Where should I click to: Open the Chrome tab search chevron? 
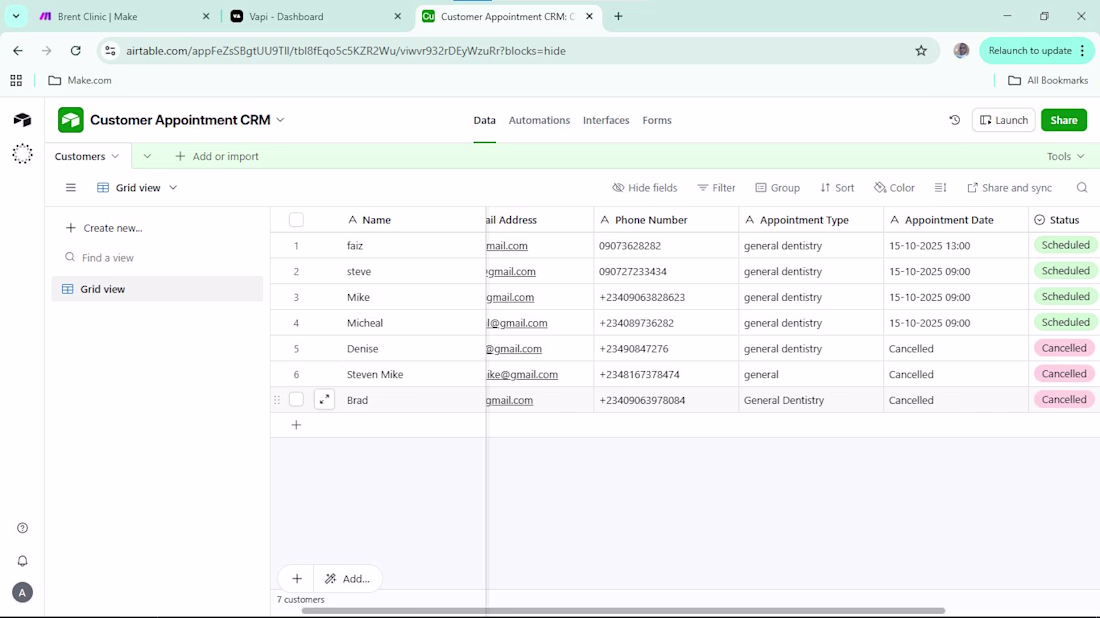[x=15, y=16]
